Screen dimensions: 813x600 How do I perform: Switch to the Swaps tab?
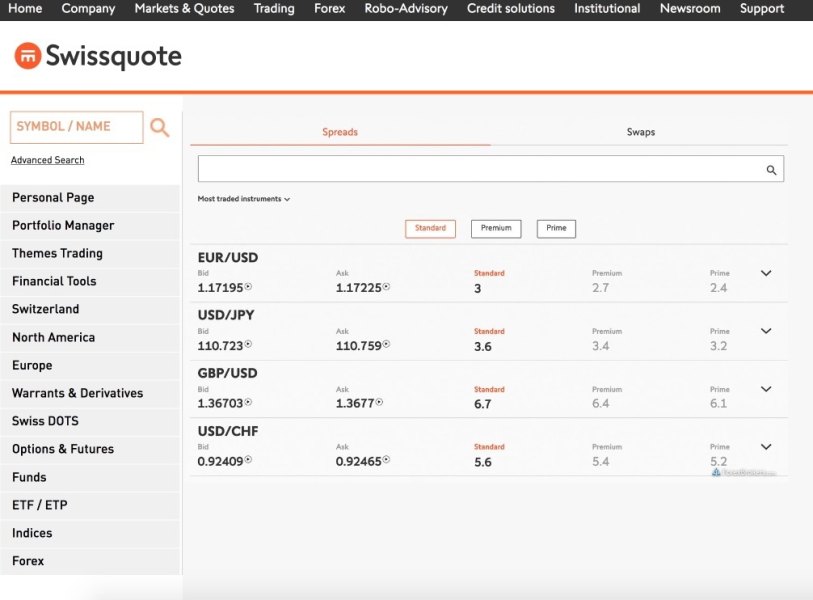click(640, 132)
